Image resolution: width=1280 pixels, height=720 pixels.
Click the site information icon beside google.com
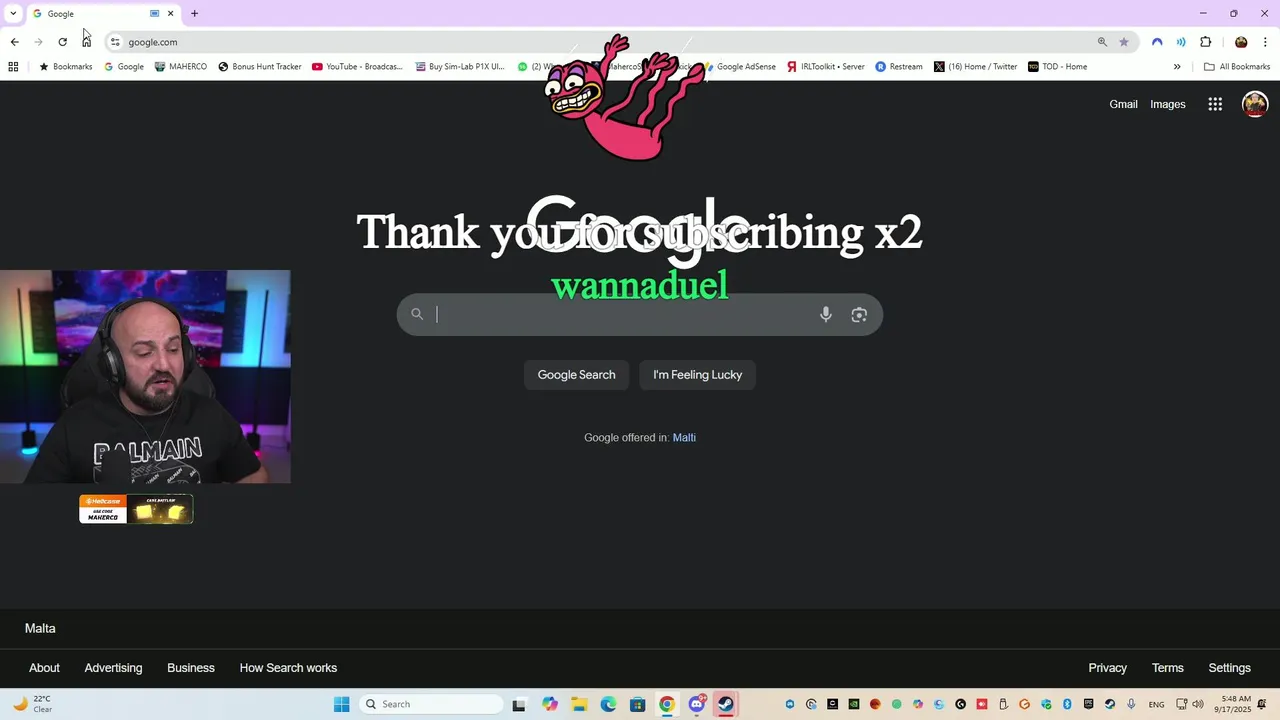(115, 42)
